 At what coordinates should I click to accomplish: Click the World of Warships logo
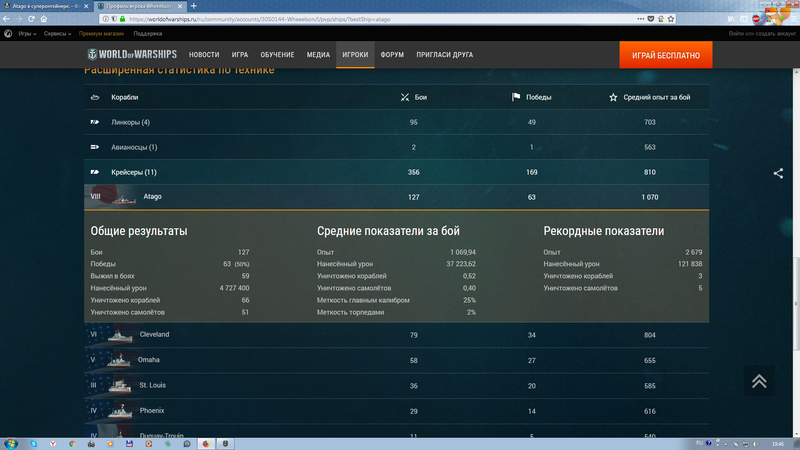(x=132, y=54)
